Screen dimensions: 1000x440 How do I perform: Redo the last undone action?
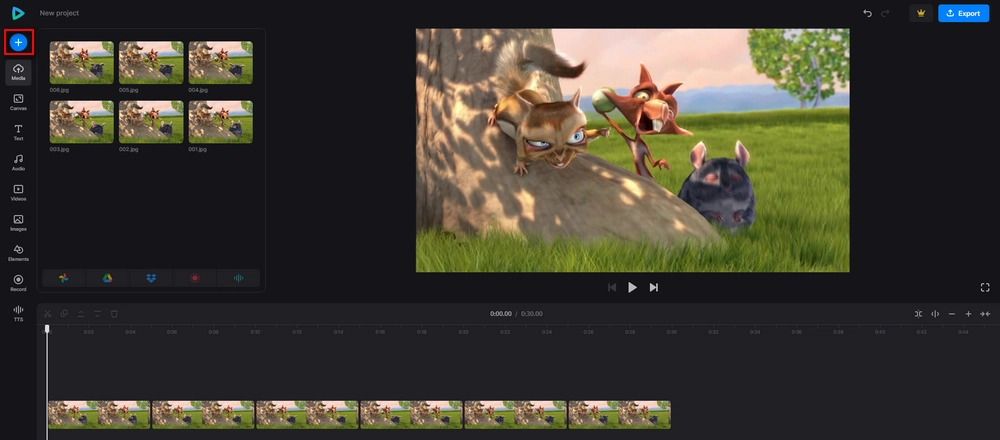885,13
